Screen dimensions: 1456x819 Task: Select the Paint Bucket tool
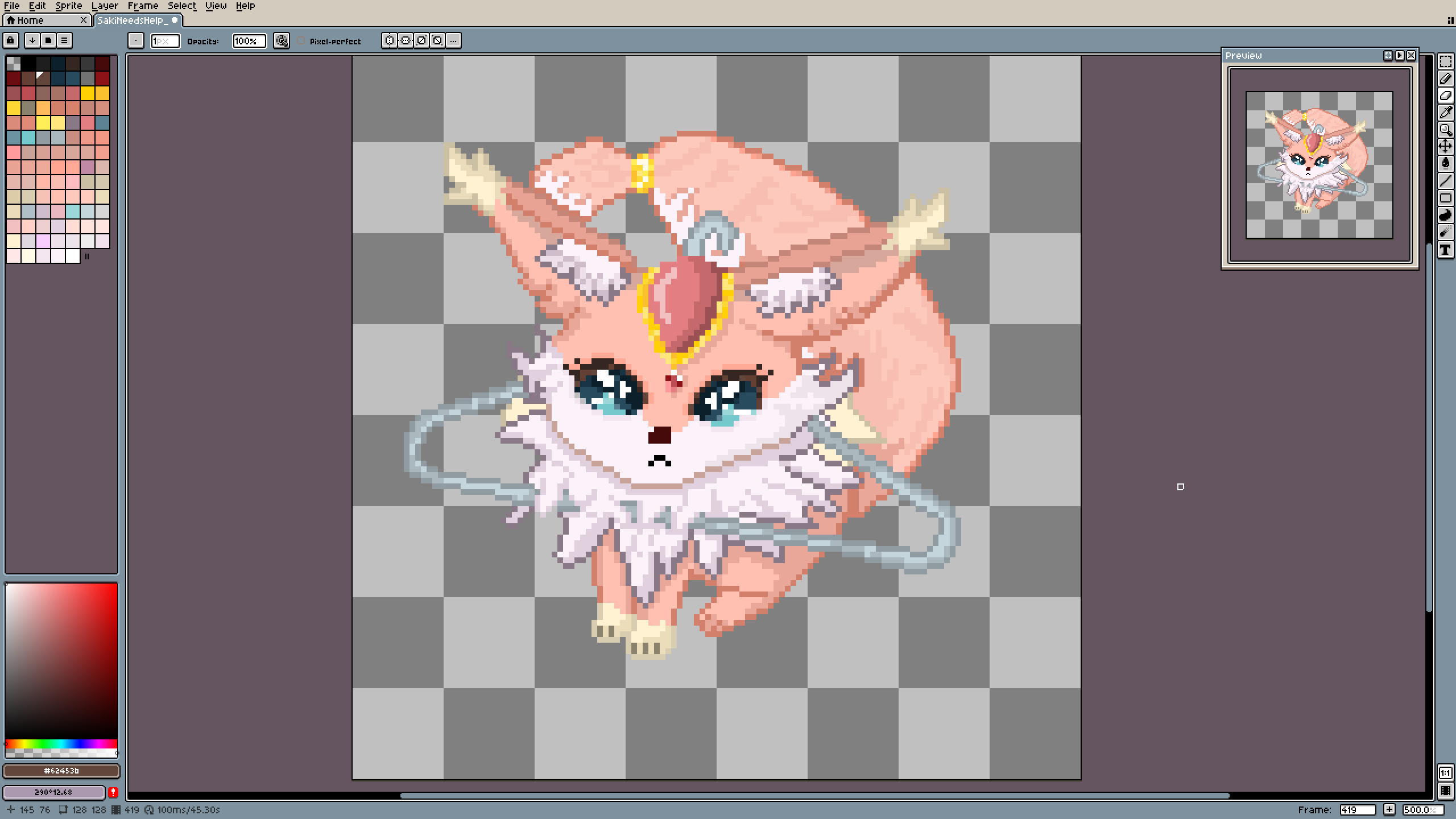[x=1445, y=164]
